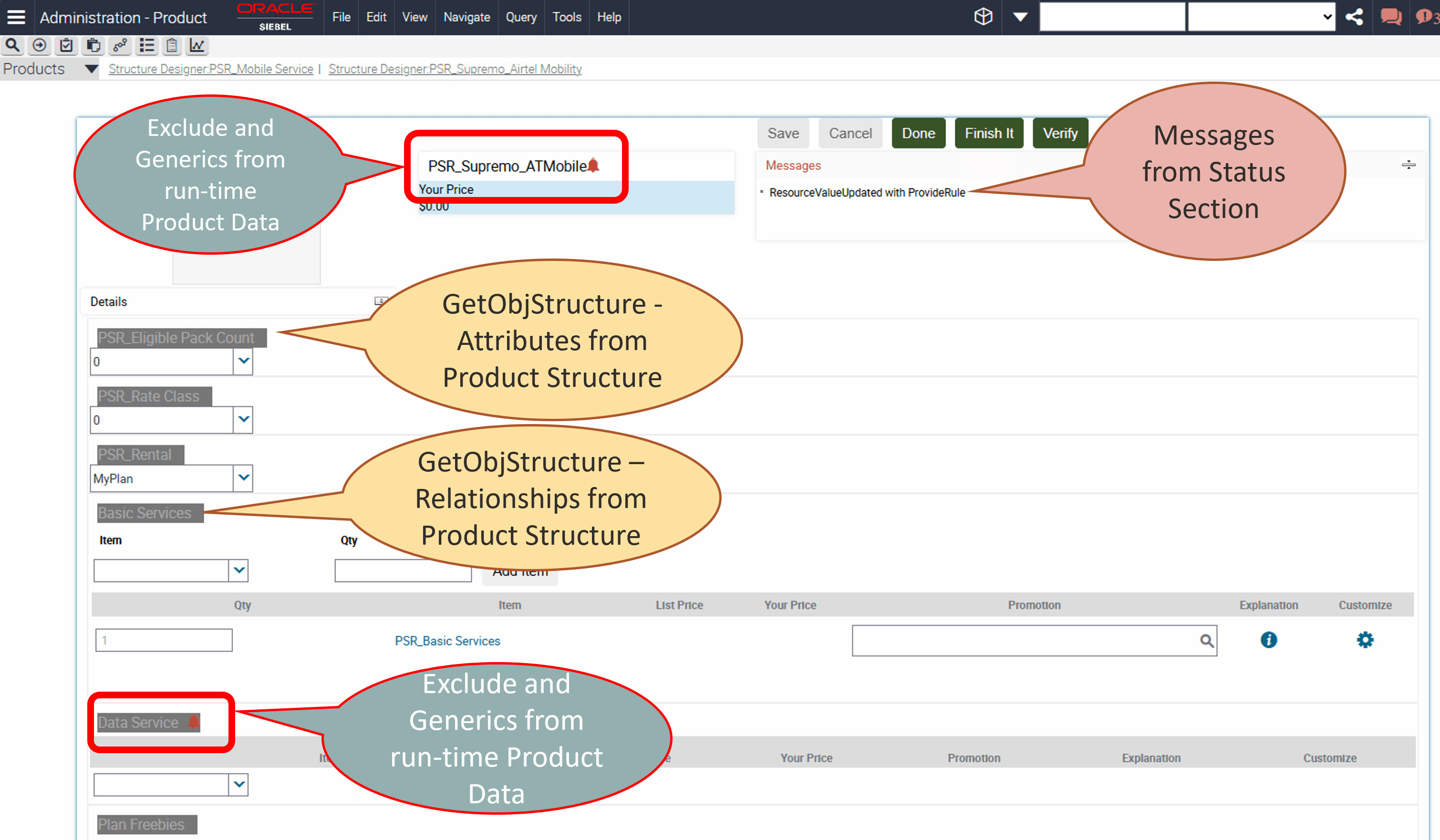Expand the white triangle dropdown in header
This screenshot has height=840, width=1440.
point(1020,17)
